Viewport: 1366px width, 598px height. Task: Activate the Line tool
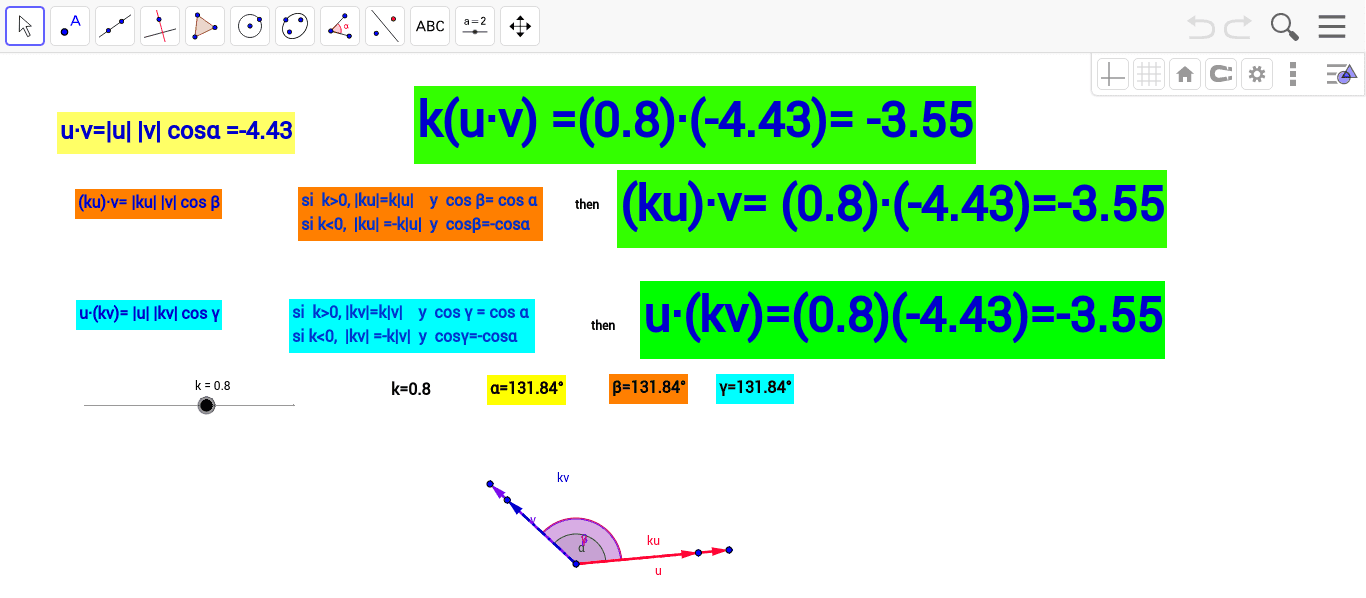coord(114,25)
